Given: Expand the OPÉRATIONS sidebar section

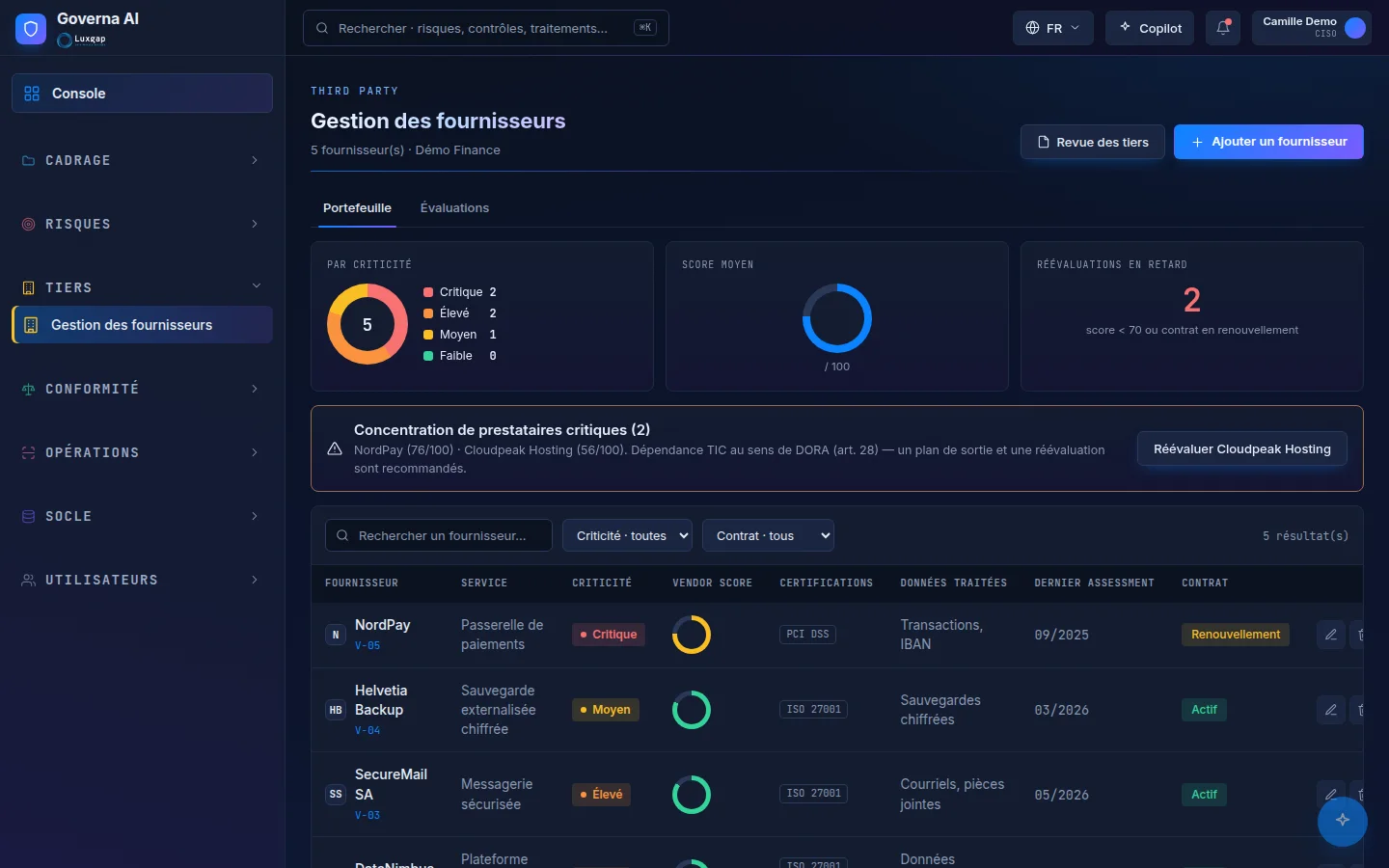Looking at the screenshot, I should [x=142, y=452].
